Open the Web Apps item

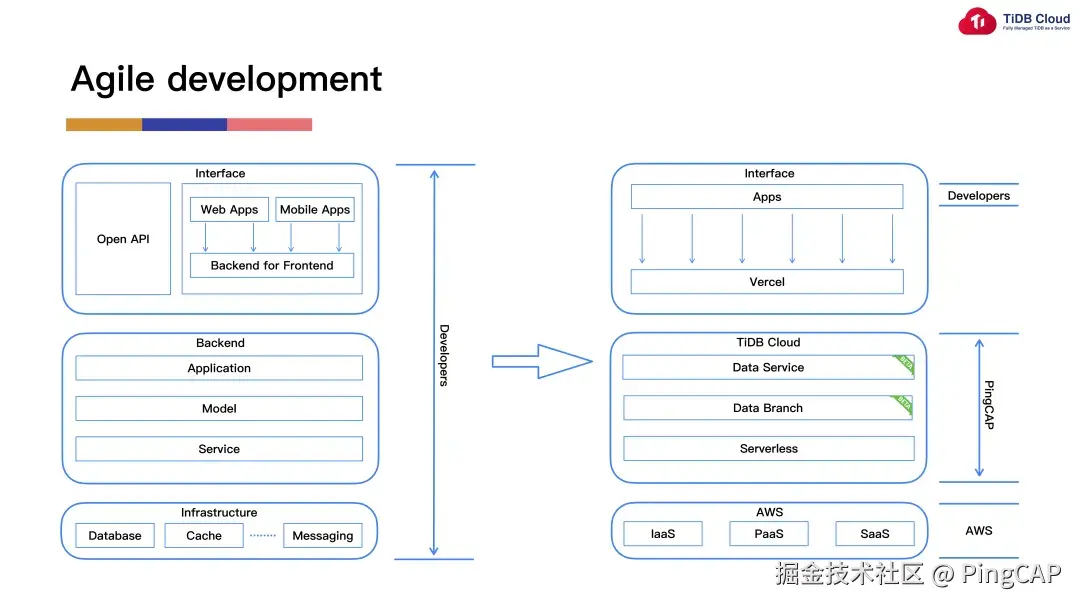tap(228, 209)
